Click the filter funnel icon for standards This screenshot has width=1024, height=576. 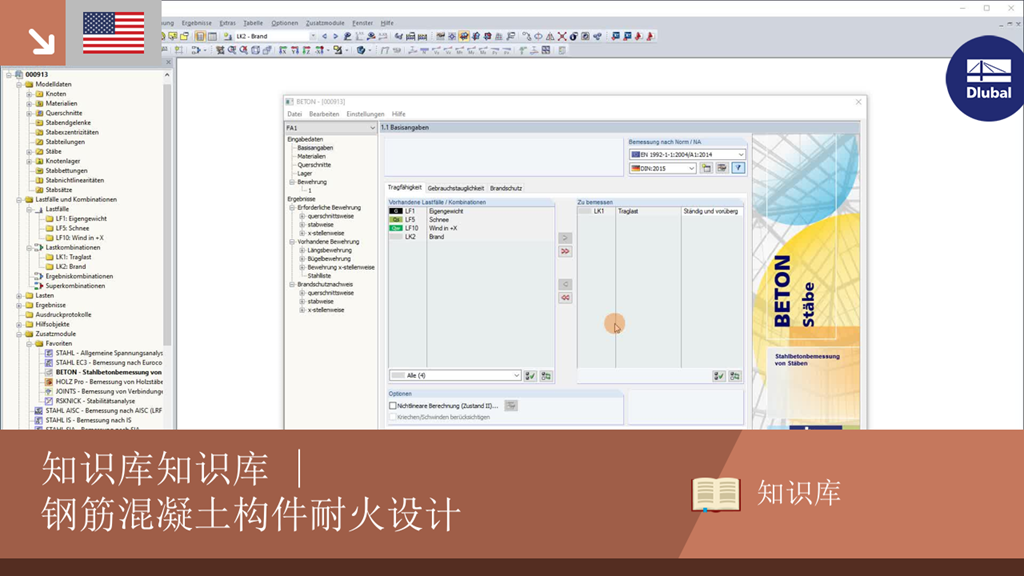(738, 168)
